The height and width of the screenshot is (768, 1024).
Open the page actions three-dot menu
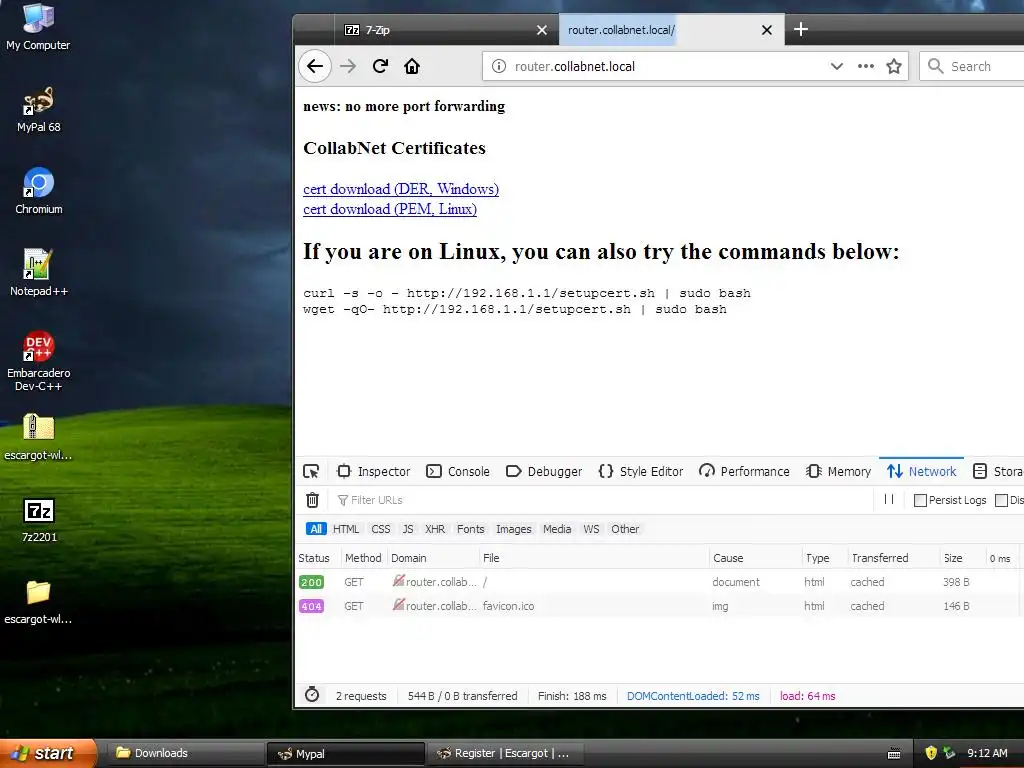click(x=866, y=66)
